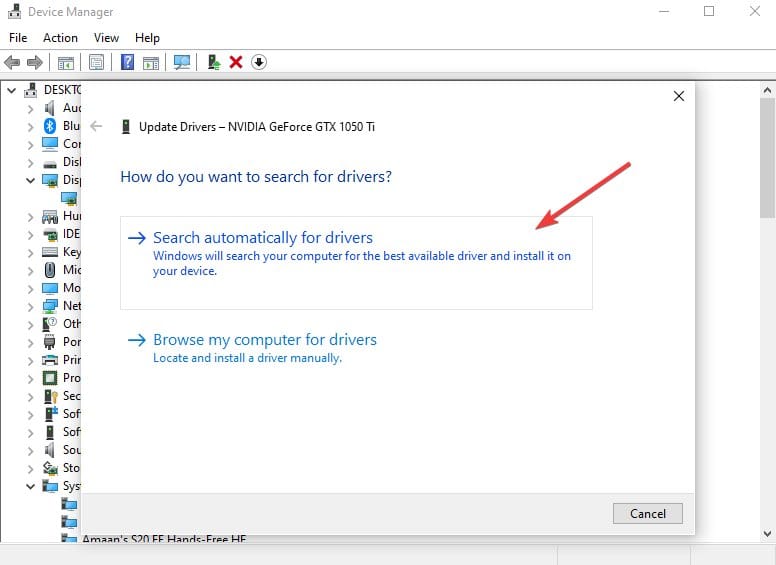Choose Search automatically for drivers

pyautogui.click(x=356, y=263)
